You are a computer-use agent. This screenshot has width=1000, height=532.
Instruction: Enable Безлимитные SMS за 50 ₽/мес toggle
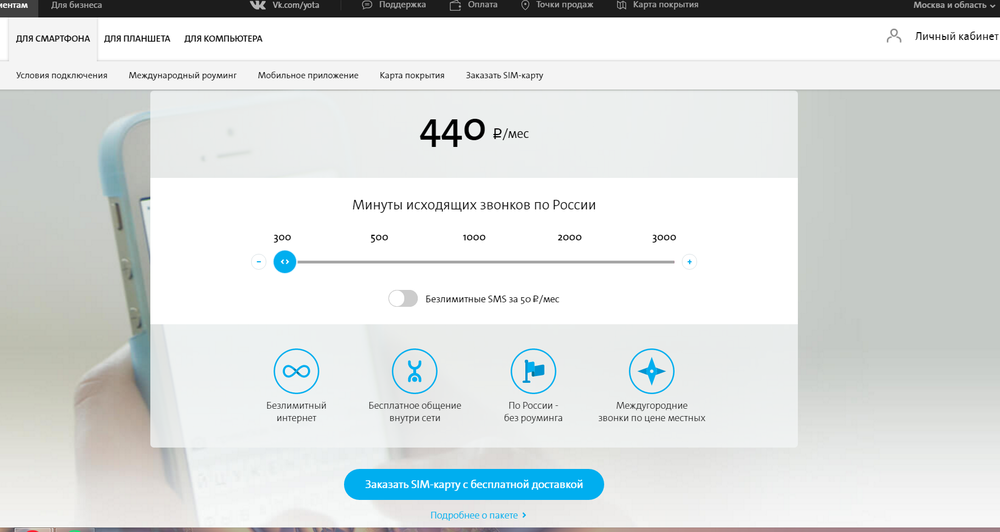point(403,299)
